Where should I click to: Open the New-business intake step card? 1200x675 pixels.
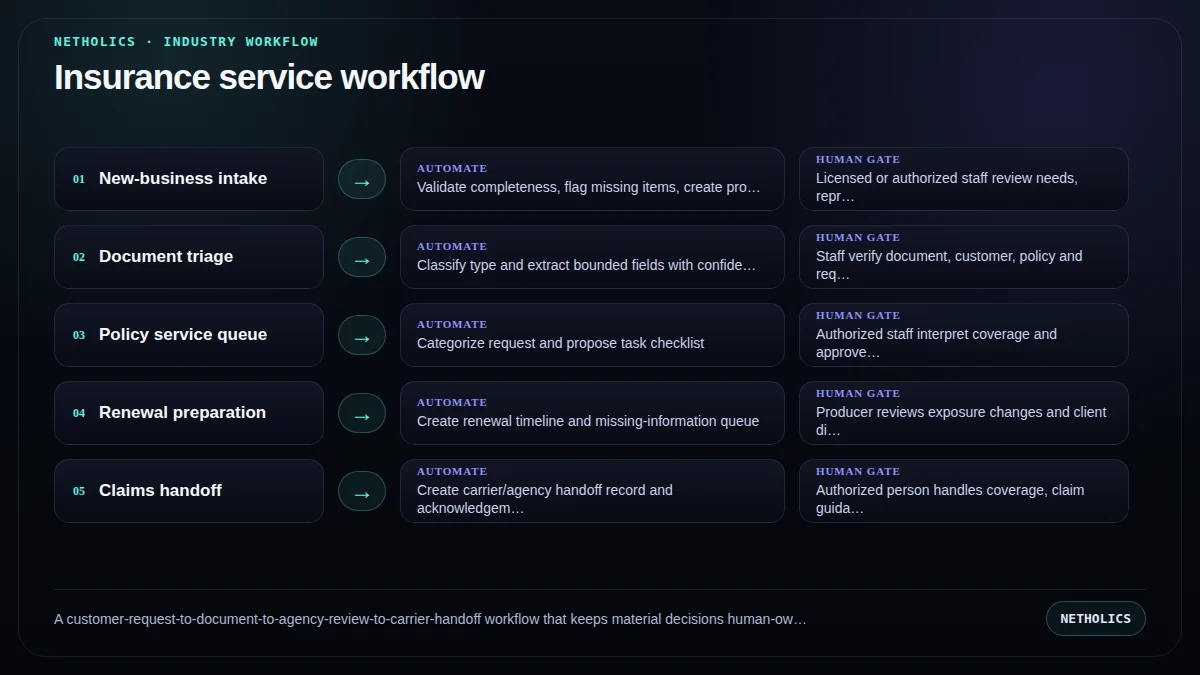click(x=189, y=179)
